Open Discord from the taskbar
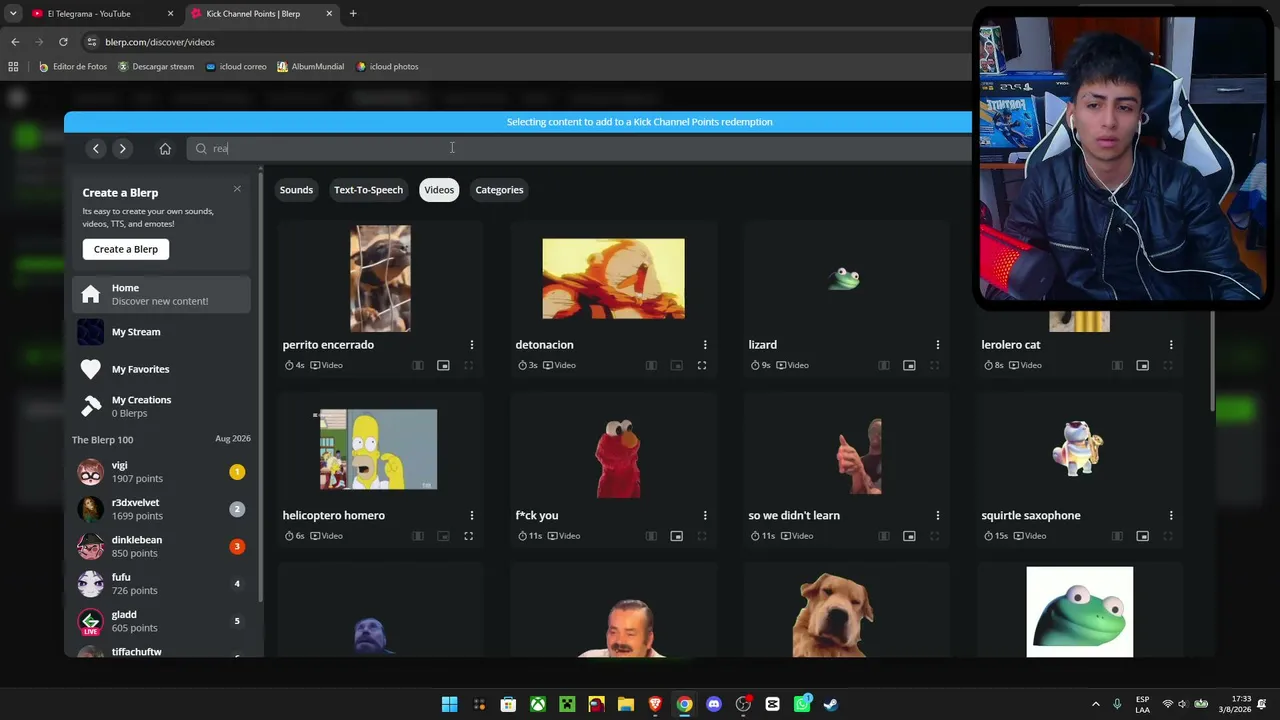This screenshot has height=720, width=1280. (714, 704)
